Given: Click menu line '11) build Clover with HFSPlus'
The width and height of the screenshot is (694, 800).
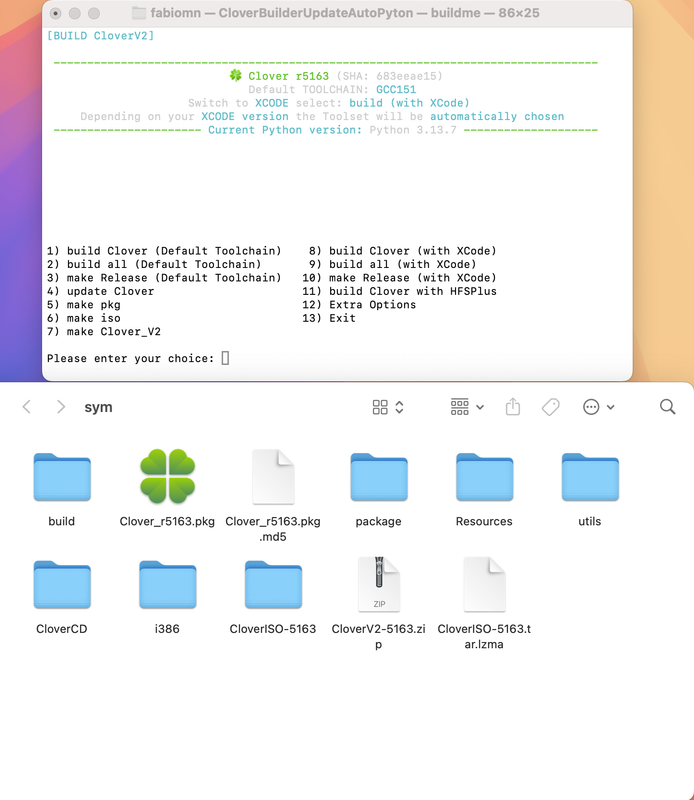Looking at the screenshot, I should click(399, 291).
